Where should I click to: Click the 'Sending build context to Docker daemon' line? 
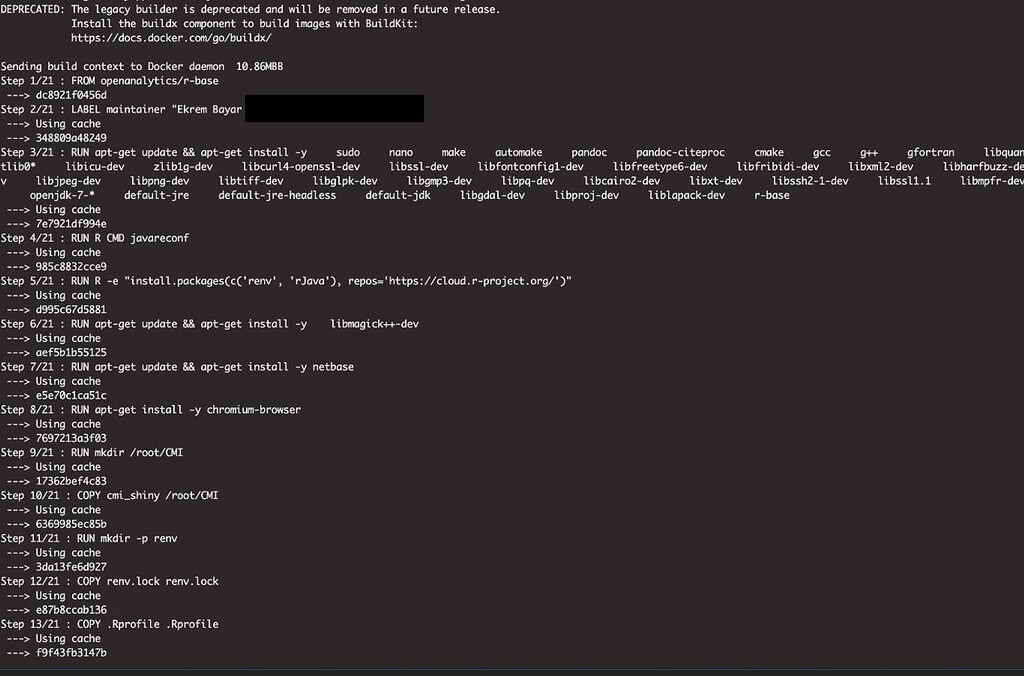142,67
